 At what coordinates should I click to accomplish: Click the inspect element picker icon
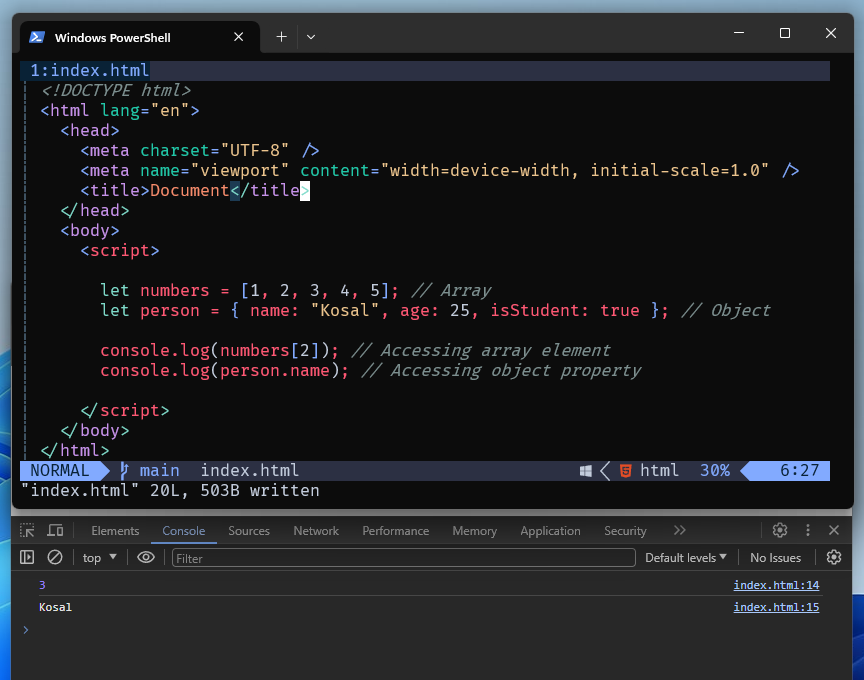coord(27,531)
